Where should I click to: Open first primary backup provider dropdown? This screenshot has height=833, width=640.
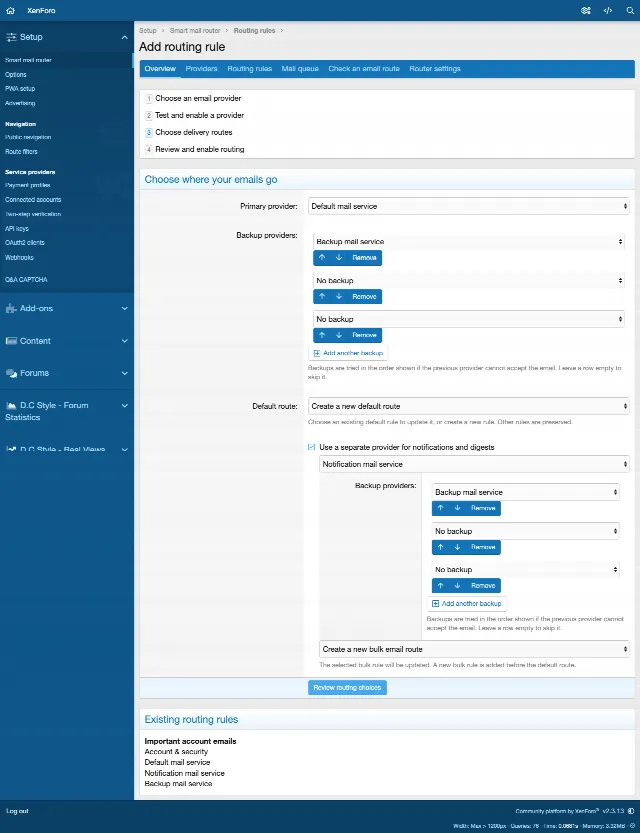click(x=468, y=241)
